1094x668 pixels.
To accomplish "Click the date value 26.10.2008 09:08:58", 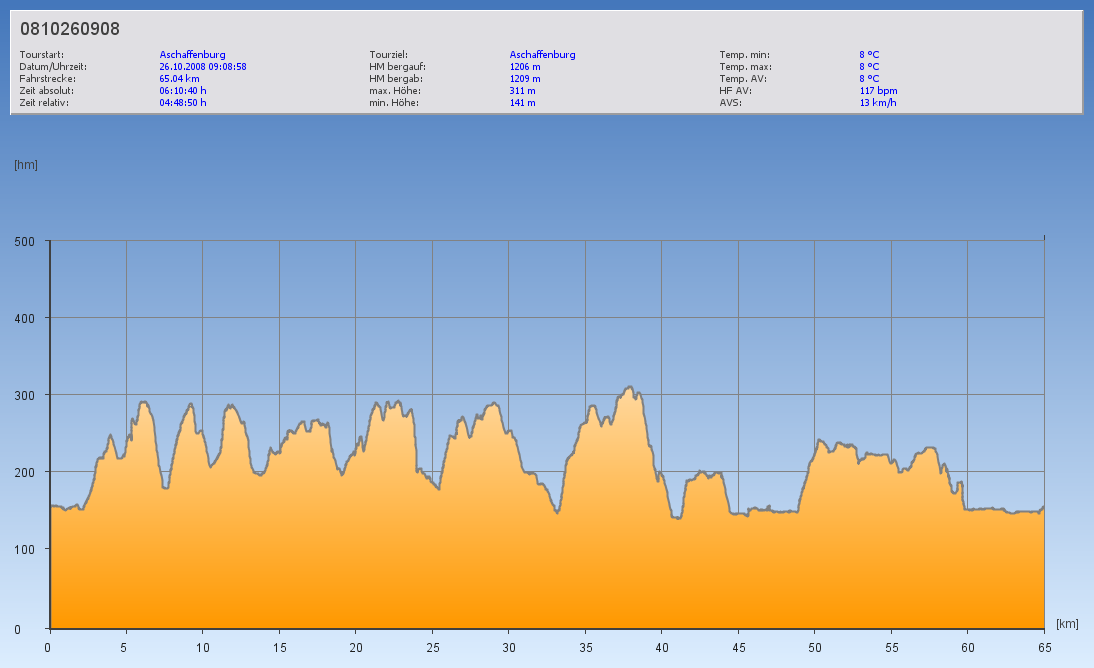I will point(203,66).
